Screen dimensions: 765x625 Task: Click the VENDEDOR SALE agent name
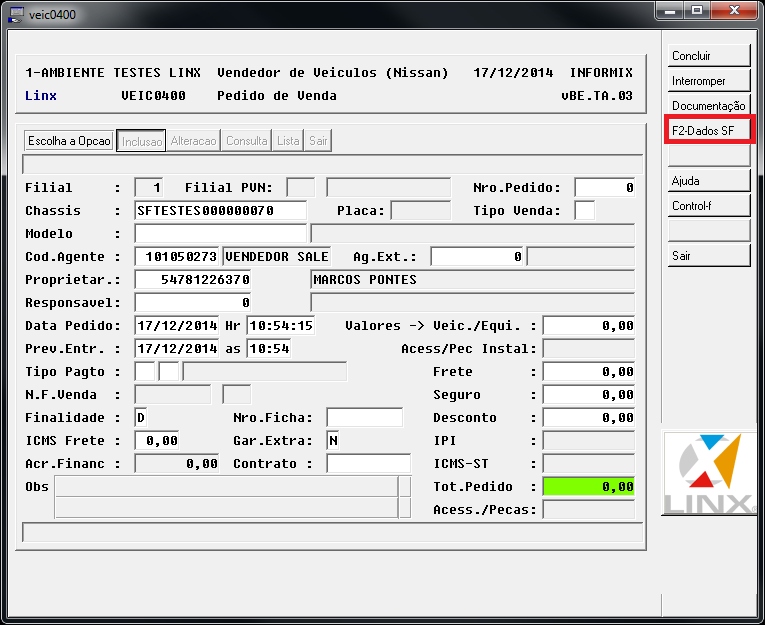click(277, 256)
